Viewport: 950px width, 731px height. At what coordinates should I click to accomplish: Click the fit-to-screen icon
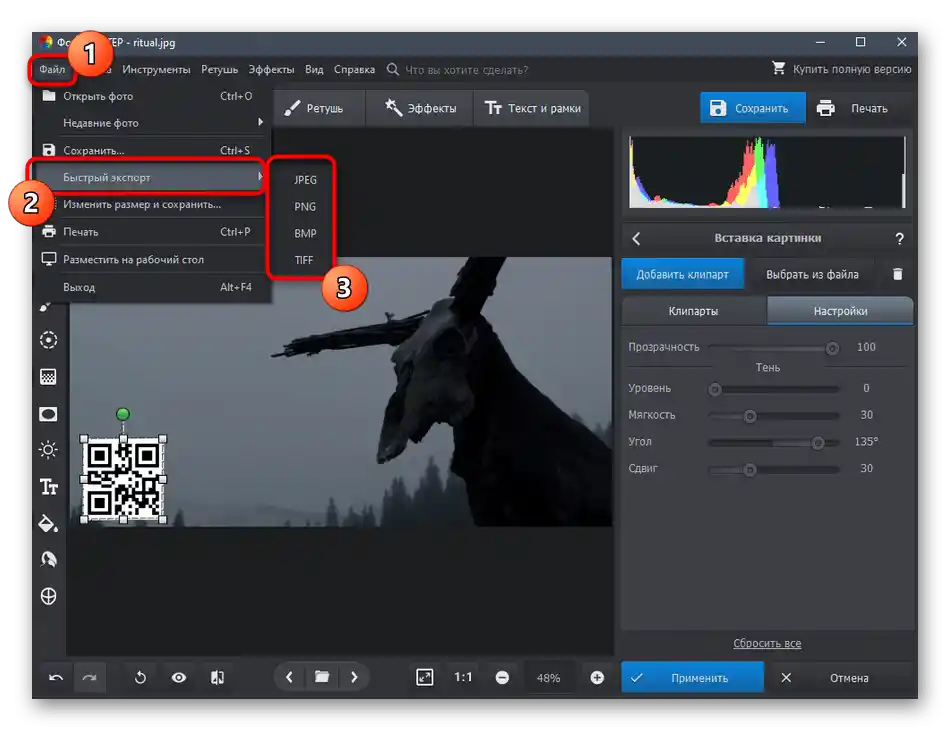pos(425,678)
